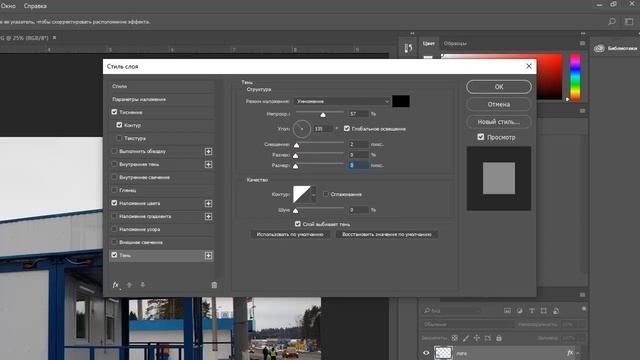This screenshot has width=640, height=360.
Task: Click Использовать по умолчанию button
Action: click(x=290, y=234)
